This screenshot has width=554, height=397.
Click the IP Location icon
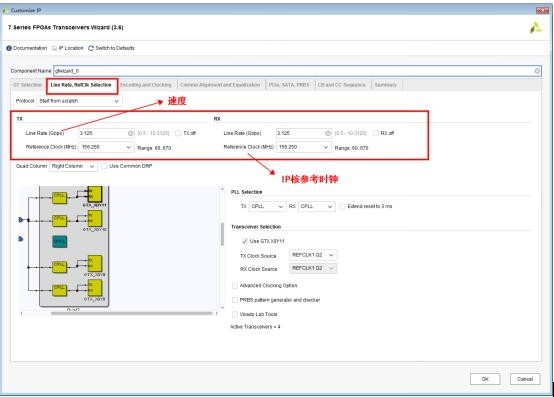54,48
